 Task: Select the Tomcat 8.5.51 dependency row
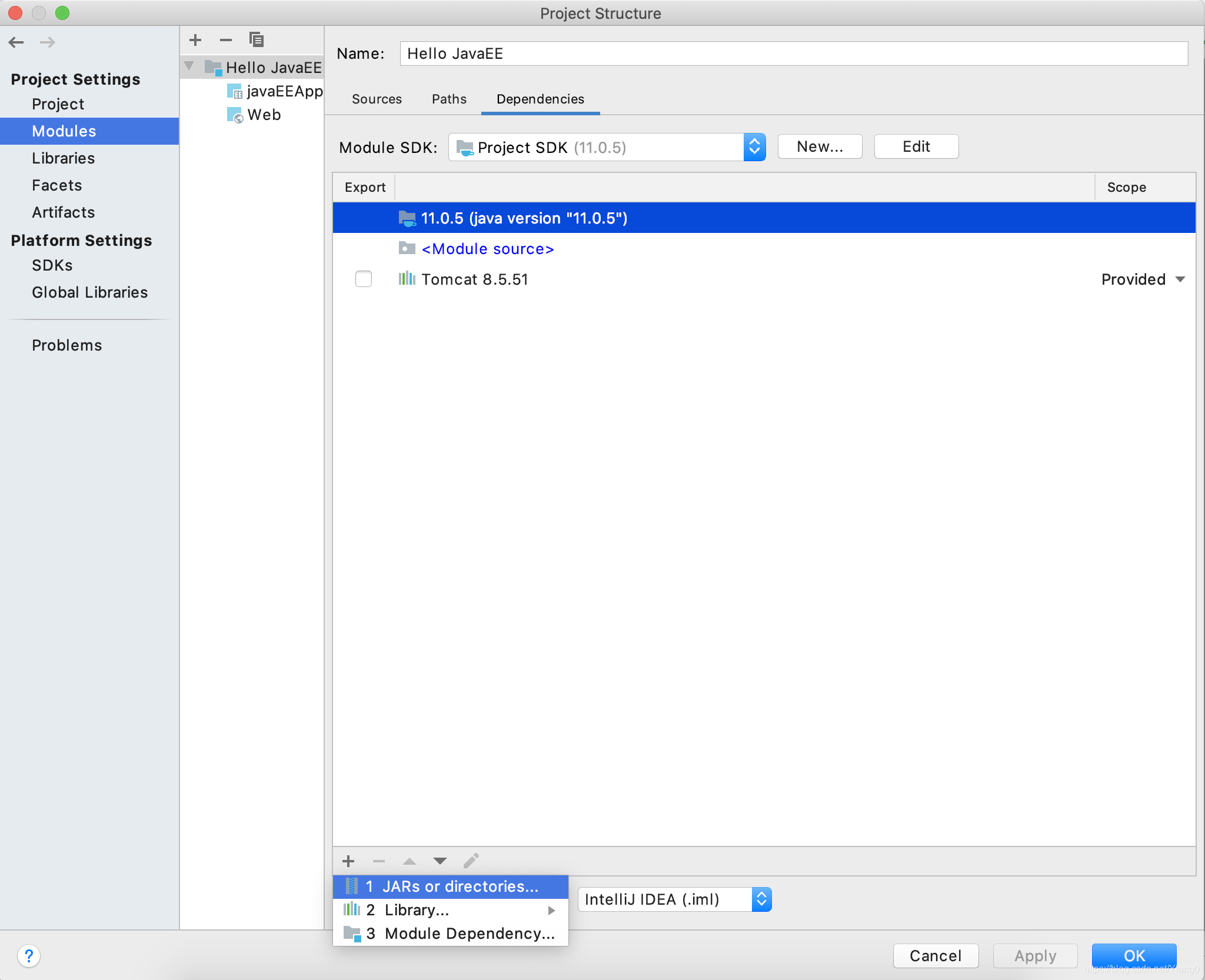[x=764, y=279]
